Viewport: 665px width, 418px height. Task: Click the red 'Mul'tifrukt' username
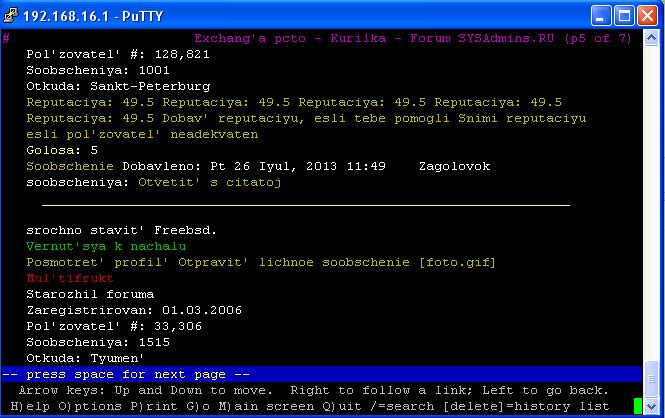click(x=70, y=279)
